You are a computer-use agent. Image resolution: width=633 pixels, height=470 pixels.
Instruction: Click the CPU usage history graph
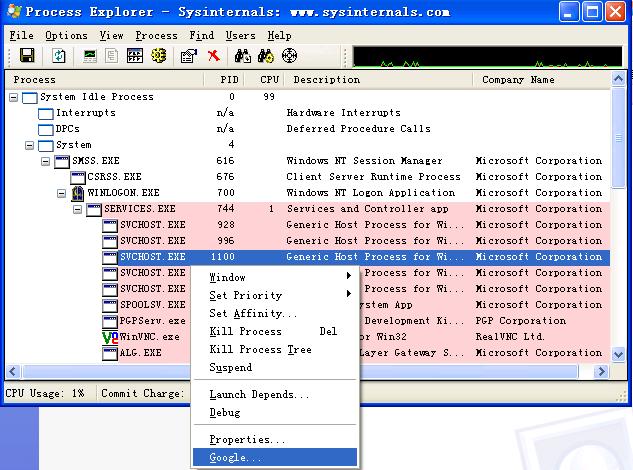[487, 57]
